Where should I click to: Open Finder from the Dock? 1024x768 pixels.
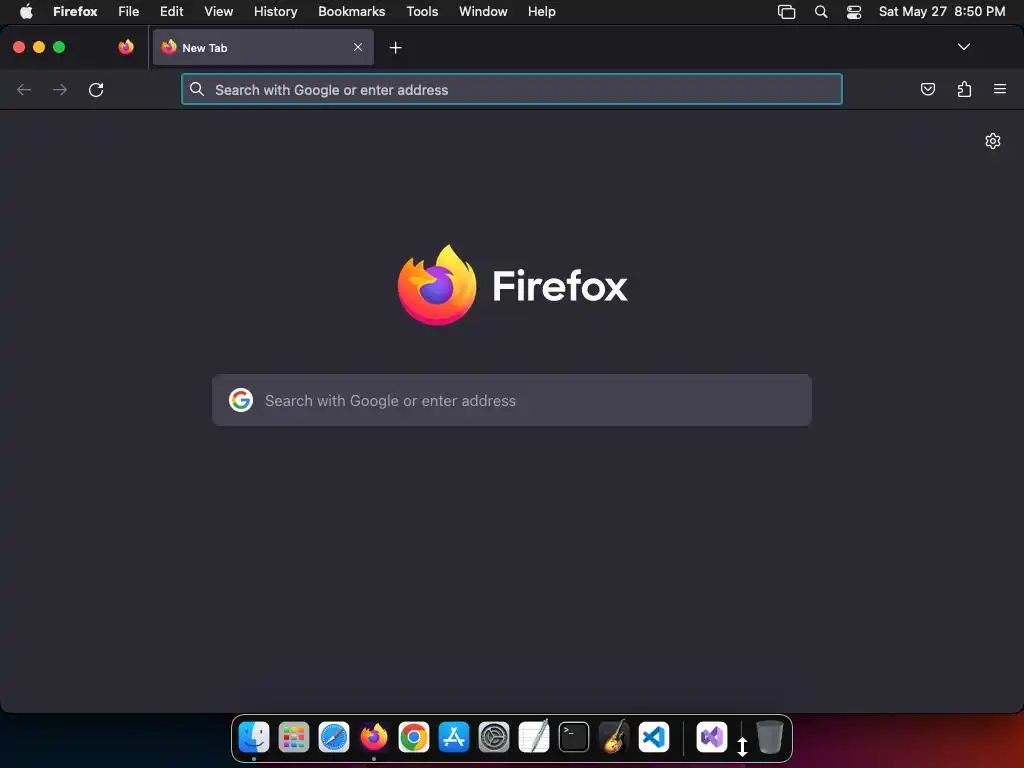tap(254, 737)
